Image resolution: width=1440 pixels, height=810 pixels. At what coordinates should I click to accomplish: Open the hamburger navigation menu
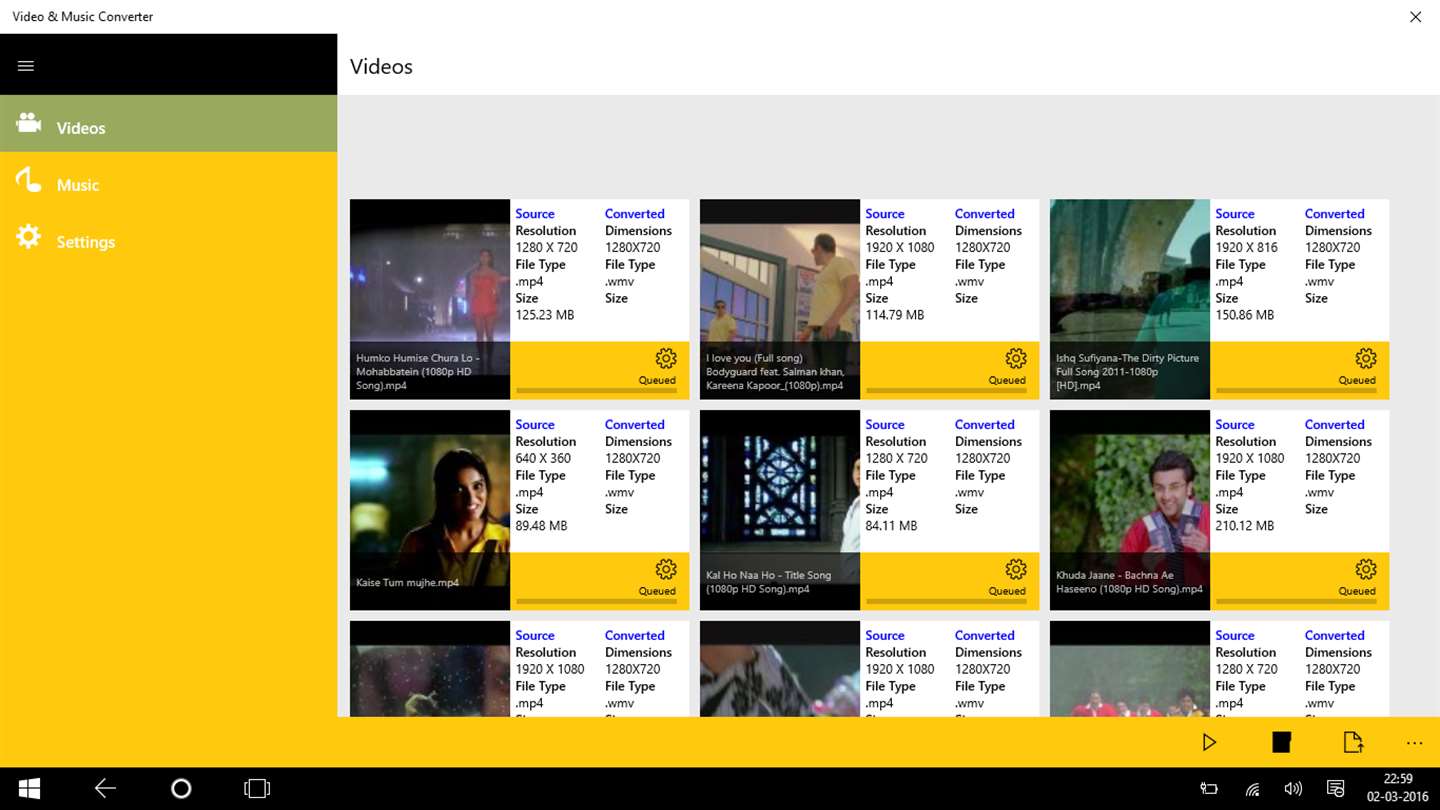tap(26, 66)
